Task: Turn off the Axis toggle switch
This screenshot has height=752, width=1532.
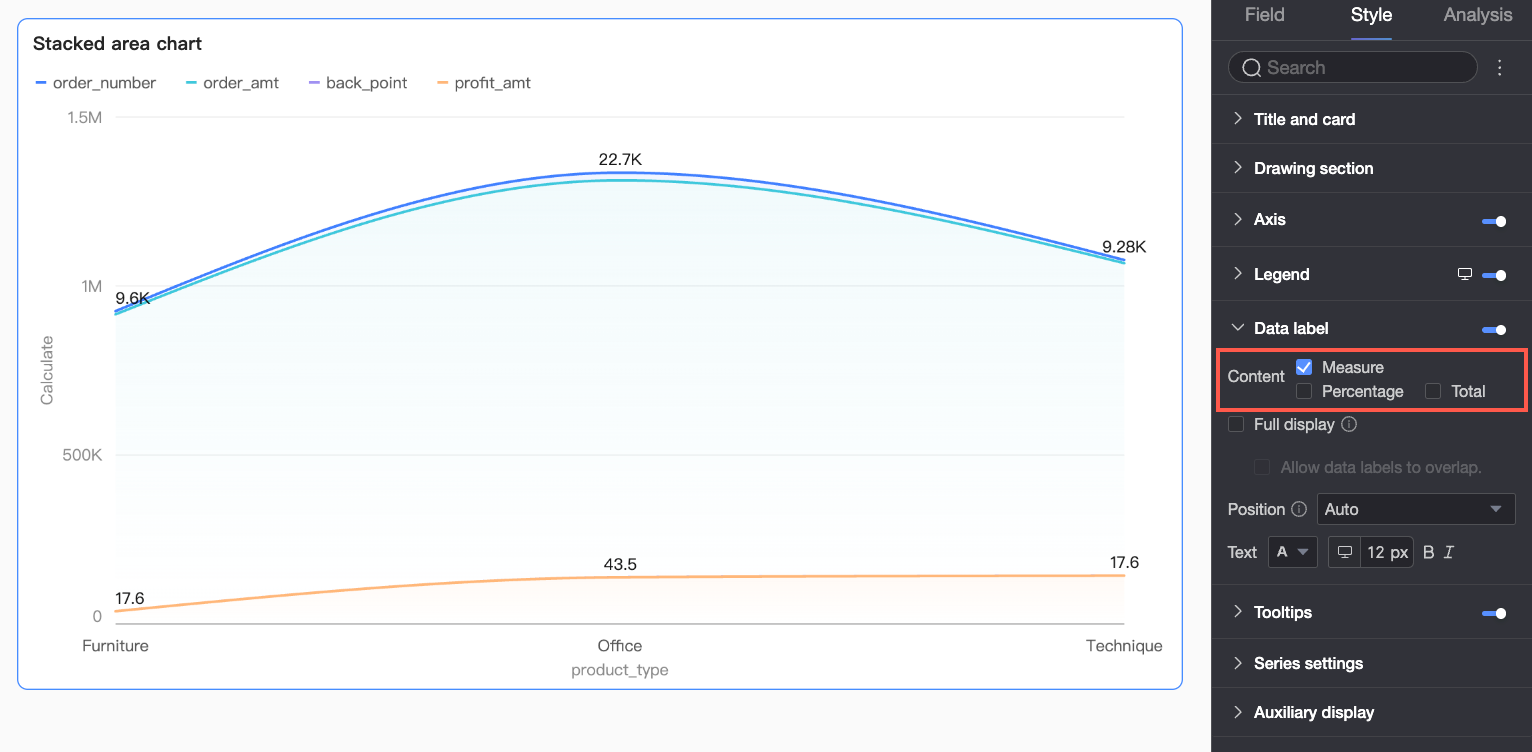Action: [x=1494, y=221]
